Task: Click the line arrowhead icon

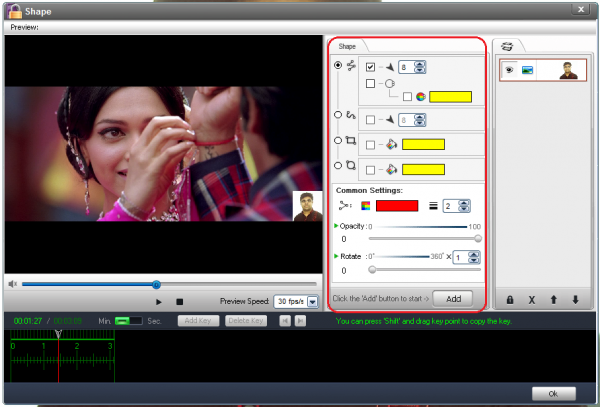Action: coord(390,67)
